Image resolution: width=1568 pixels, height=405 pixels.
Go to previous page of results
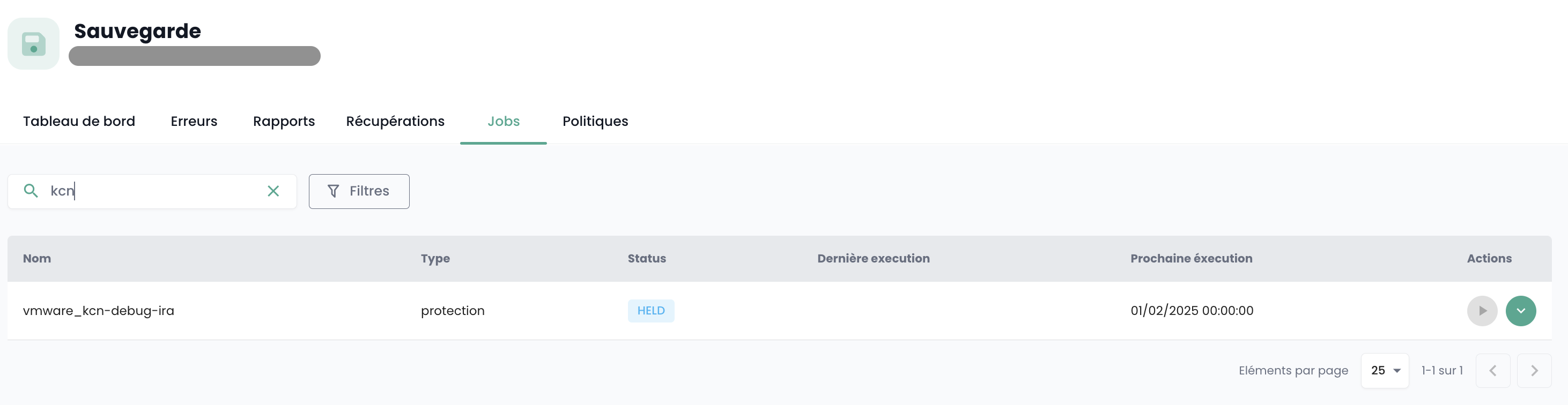1492,370
